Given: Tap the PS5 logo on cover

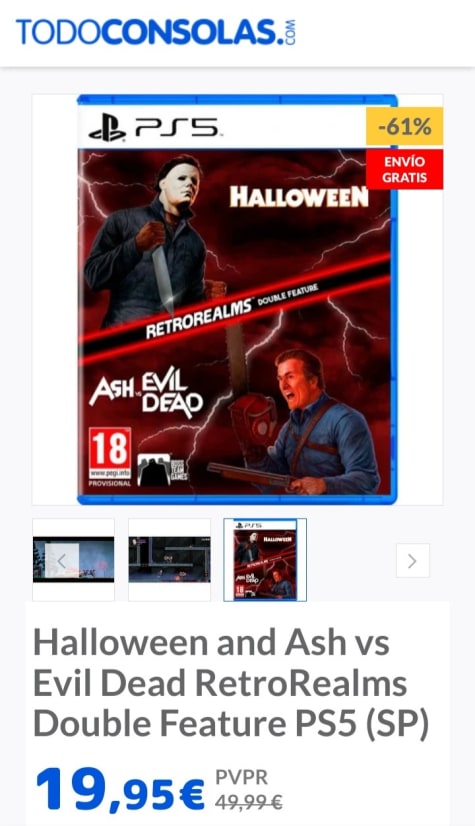Looking at the screenshot, I should (153, 128).
